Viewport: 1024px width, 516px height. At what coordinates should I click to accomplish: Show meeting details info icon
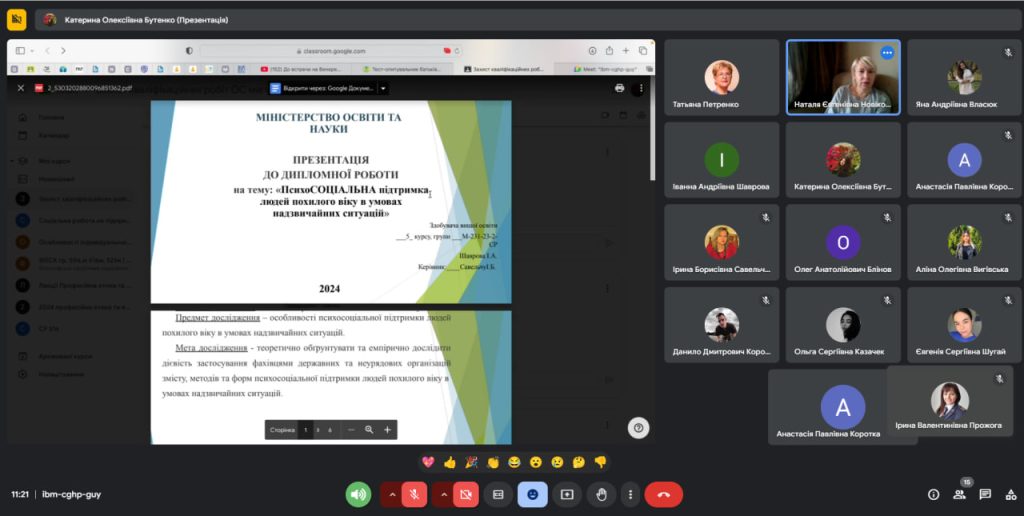(933, 494)
